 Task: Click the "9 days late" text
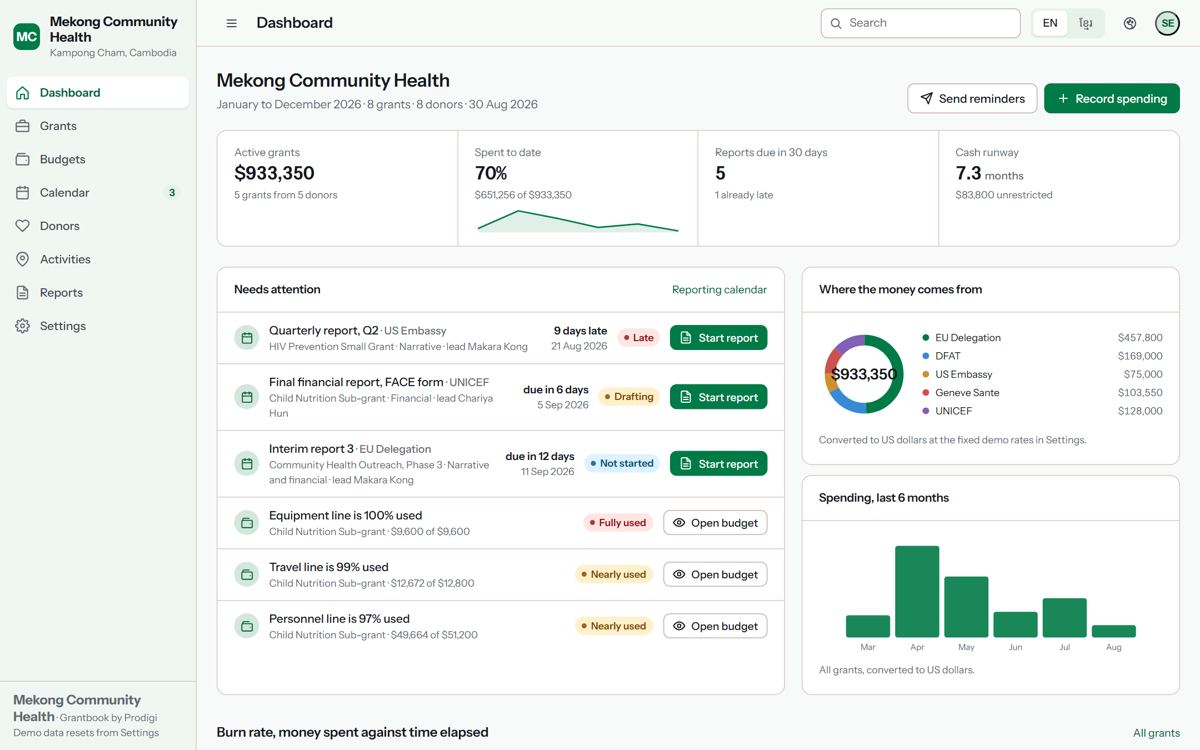(580, 331)
